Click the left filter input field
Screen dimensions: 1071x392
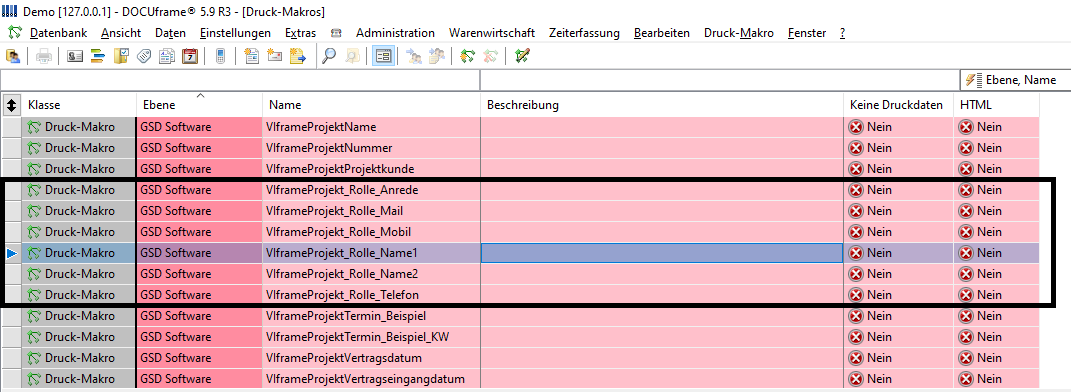240,80
